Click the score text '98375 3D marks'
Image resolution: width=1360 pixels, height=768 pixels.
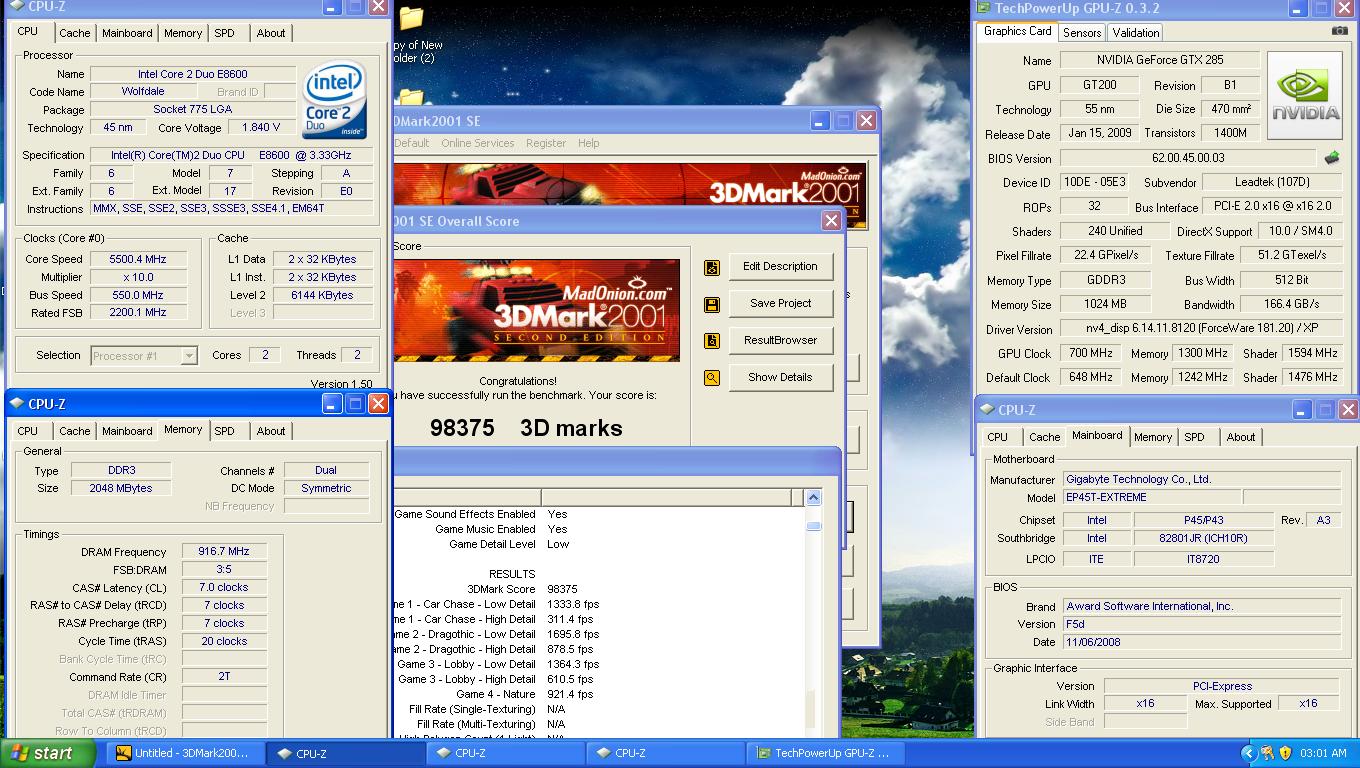pyautogui.click(x=526, y=428)
